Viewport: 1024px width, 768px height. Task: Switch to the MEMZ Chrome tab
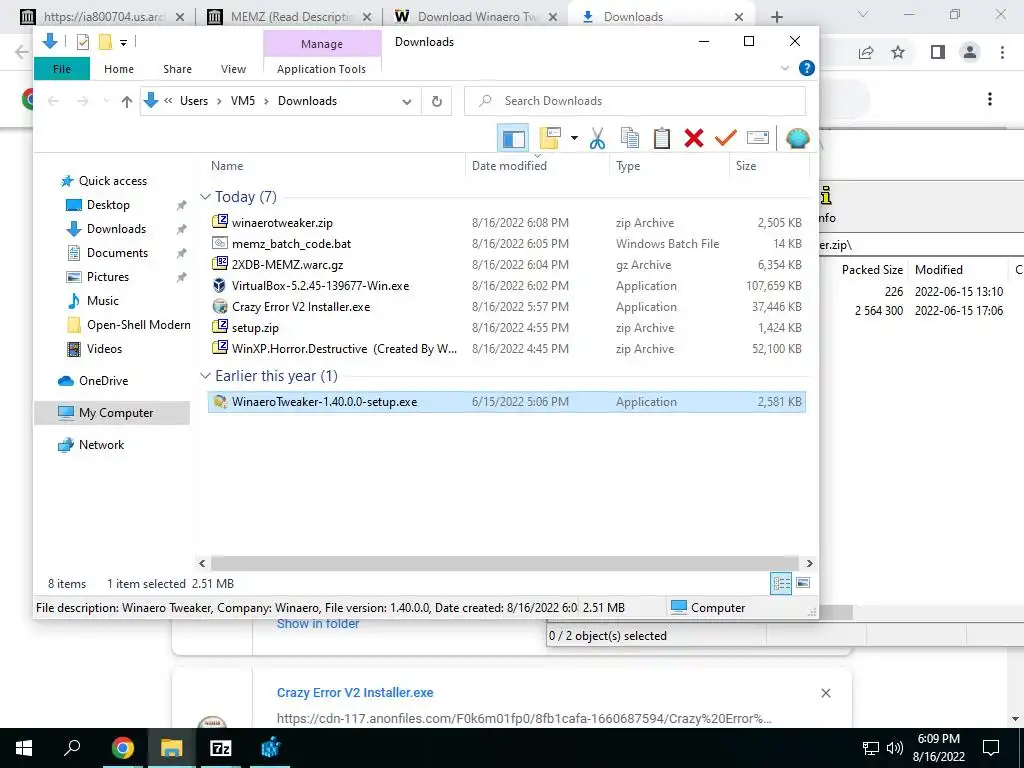click(289, 17)
